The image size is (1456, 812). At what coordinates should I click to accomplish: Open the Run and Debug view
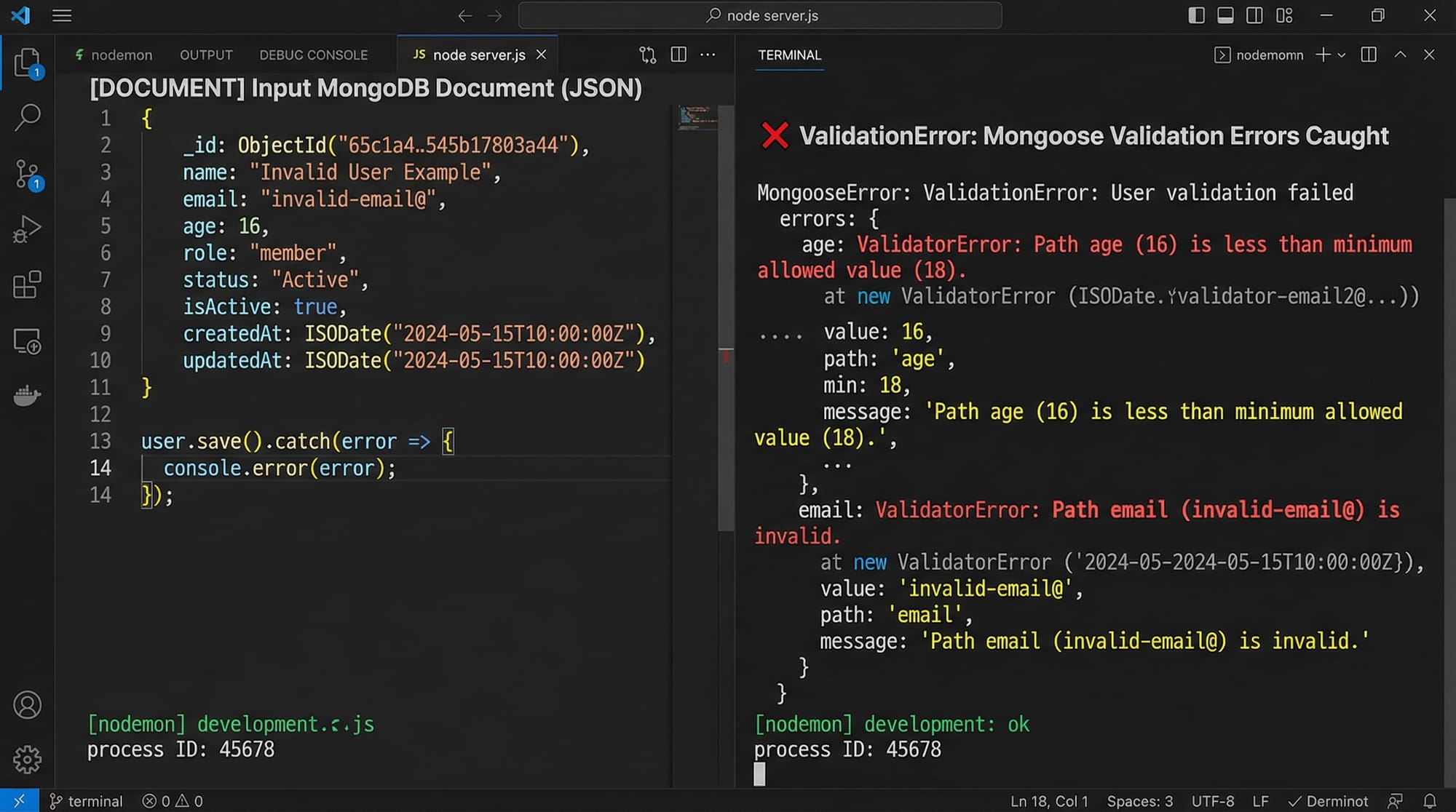27,229
